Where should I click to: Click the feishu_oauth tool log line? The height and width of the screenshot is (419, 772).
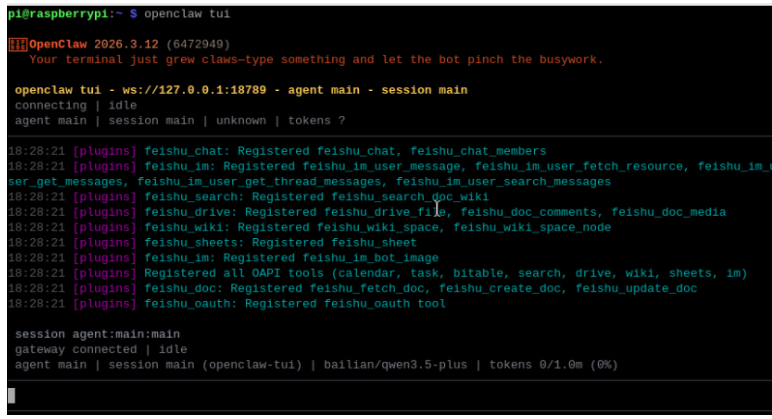226,304
